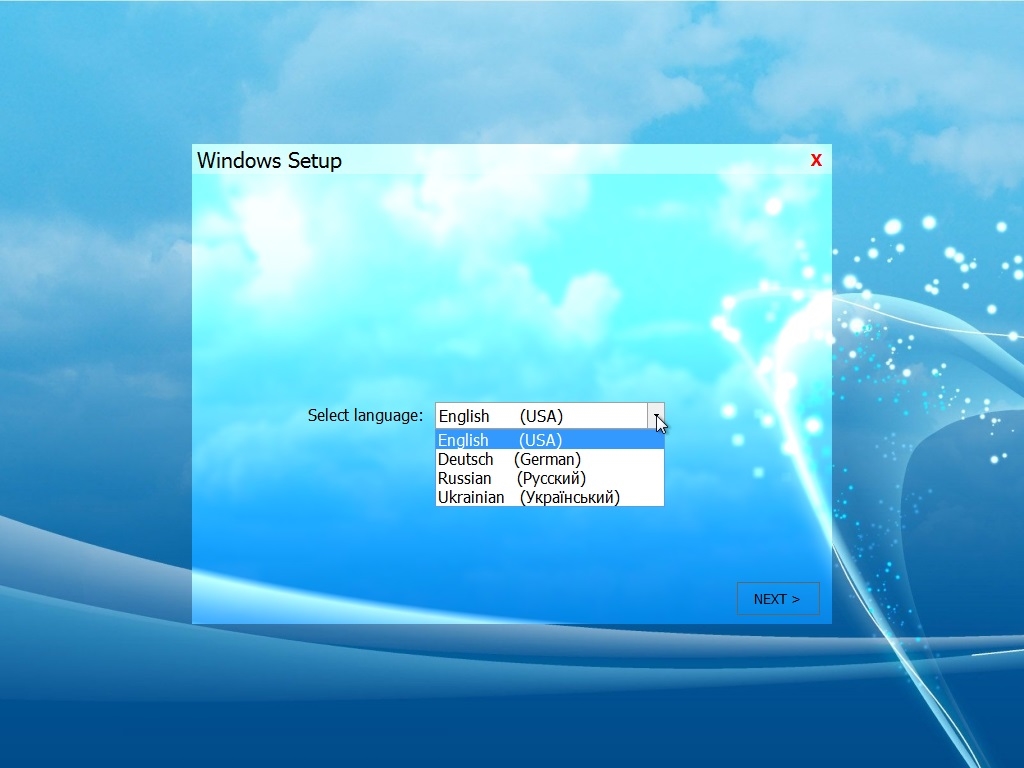Image resolution: width=1024 pixels, height=768 pixels.
Task: Choose highlighted English (USA) from the open list
Action: click(x=549, y=440)
